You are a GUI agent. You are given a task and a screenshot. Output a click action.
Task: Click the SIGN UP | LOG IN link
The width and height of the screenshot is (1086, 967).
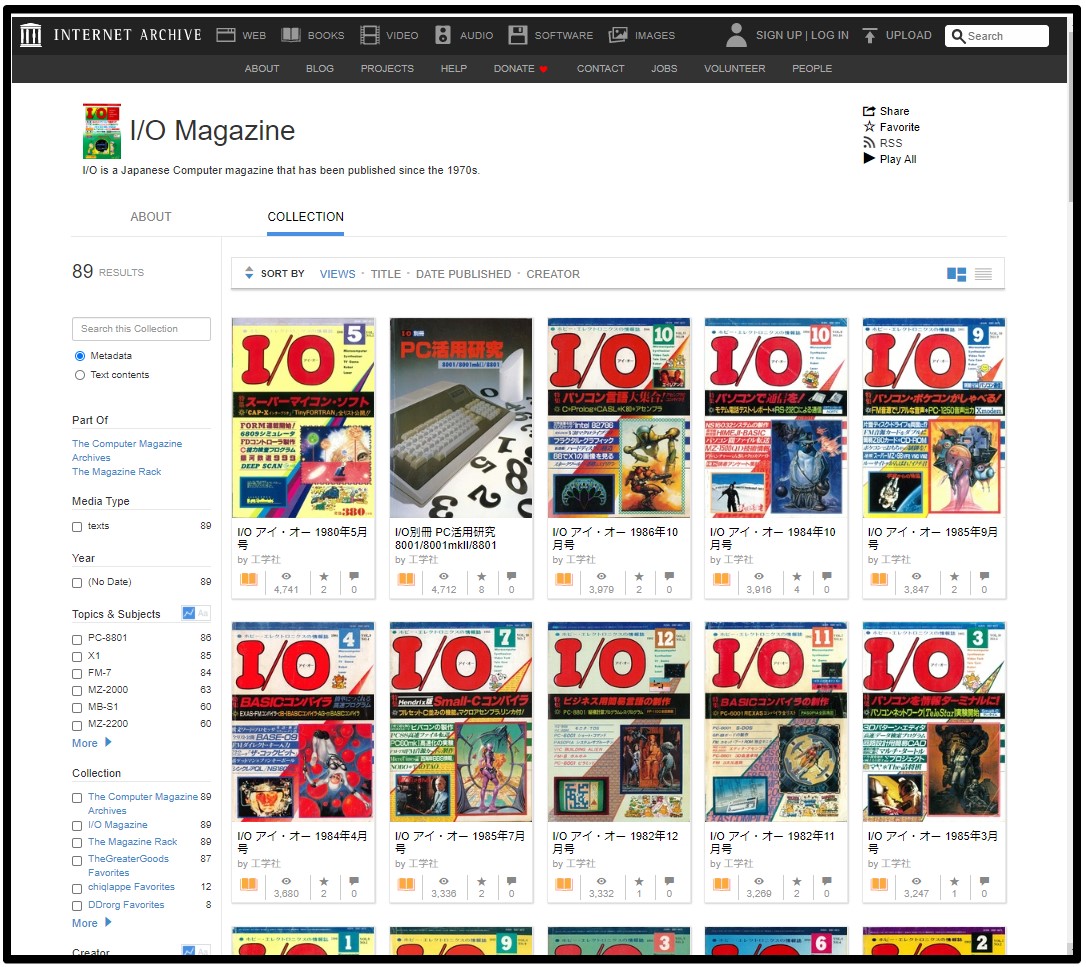[x=802, y=35]
